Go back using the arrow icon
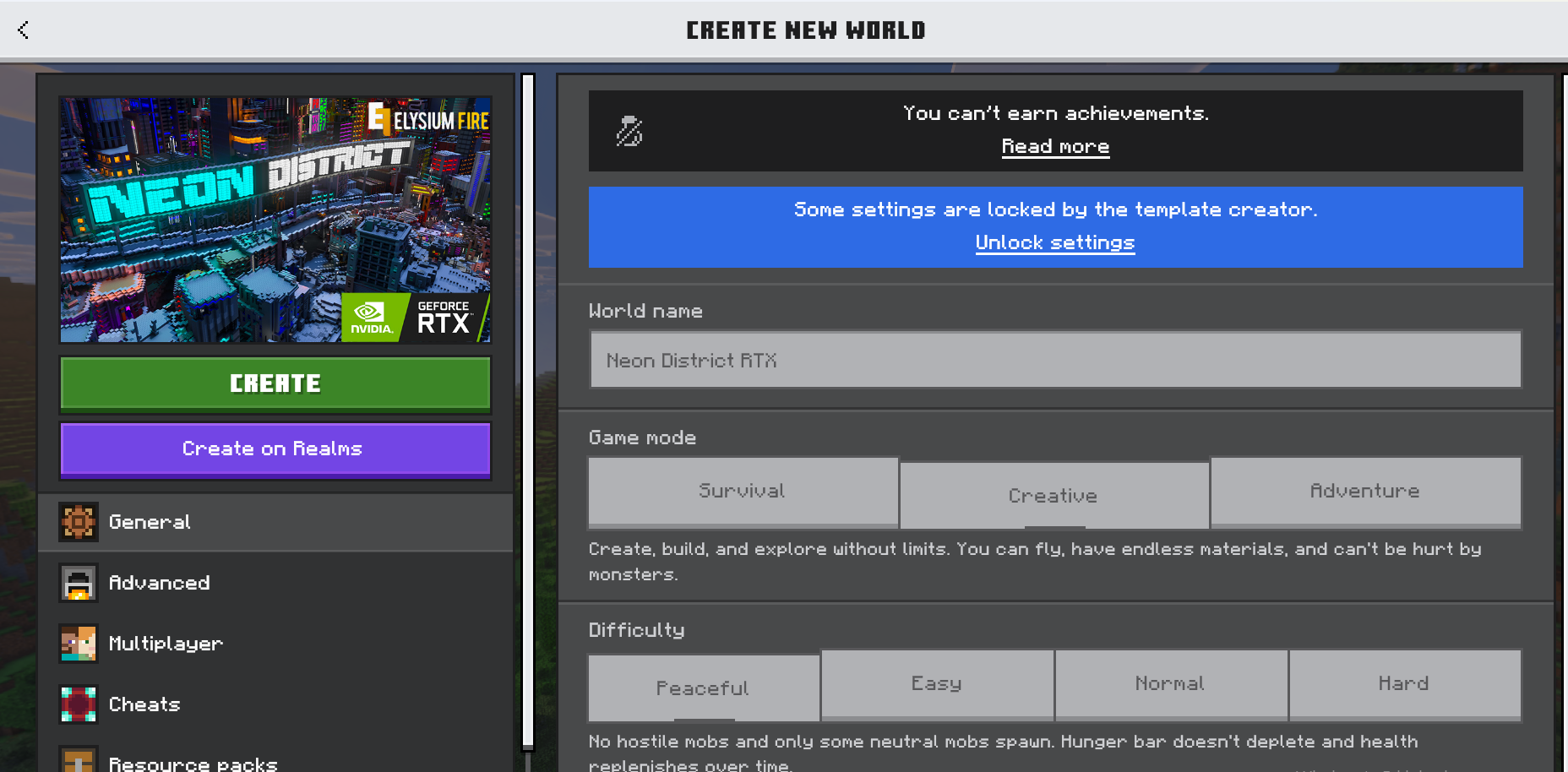The width and height of the screenshot is (1568, 772). [23, 30]
